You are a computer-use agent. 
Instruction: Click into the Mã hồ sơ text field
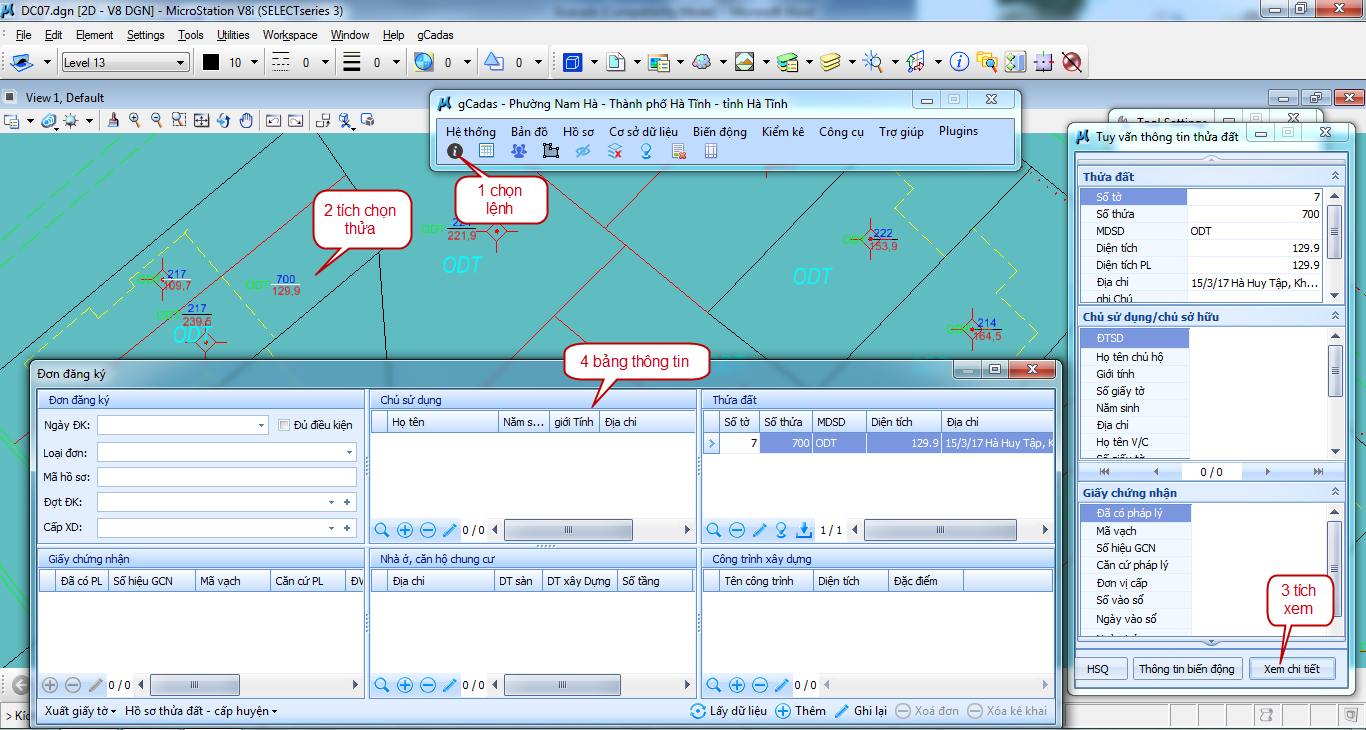pos(226,477)
